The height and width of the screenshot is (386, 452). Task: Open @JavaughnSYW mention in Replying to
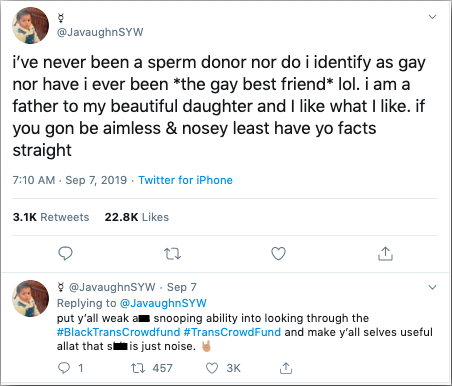pyautogui.click(x=163, y=303)
